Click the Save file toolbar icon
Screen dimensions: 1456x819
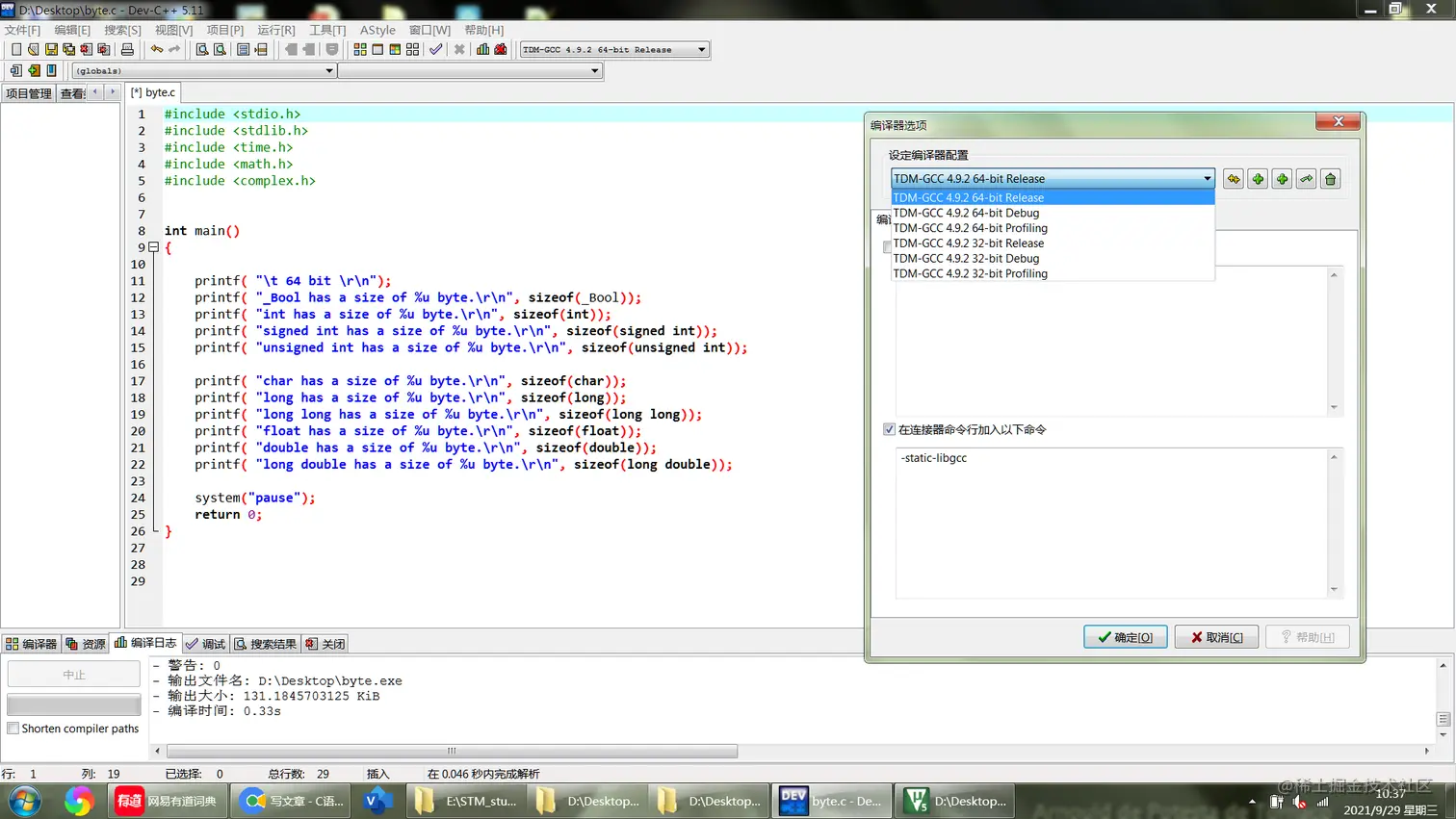[51, 50]
